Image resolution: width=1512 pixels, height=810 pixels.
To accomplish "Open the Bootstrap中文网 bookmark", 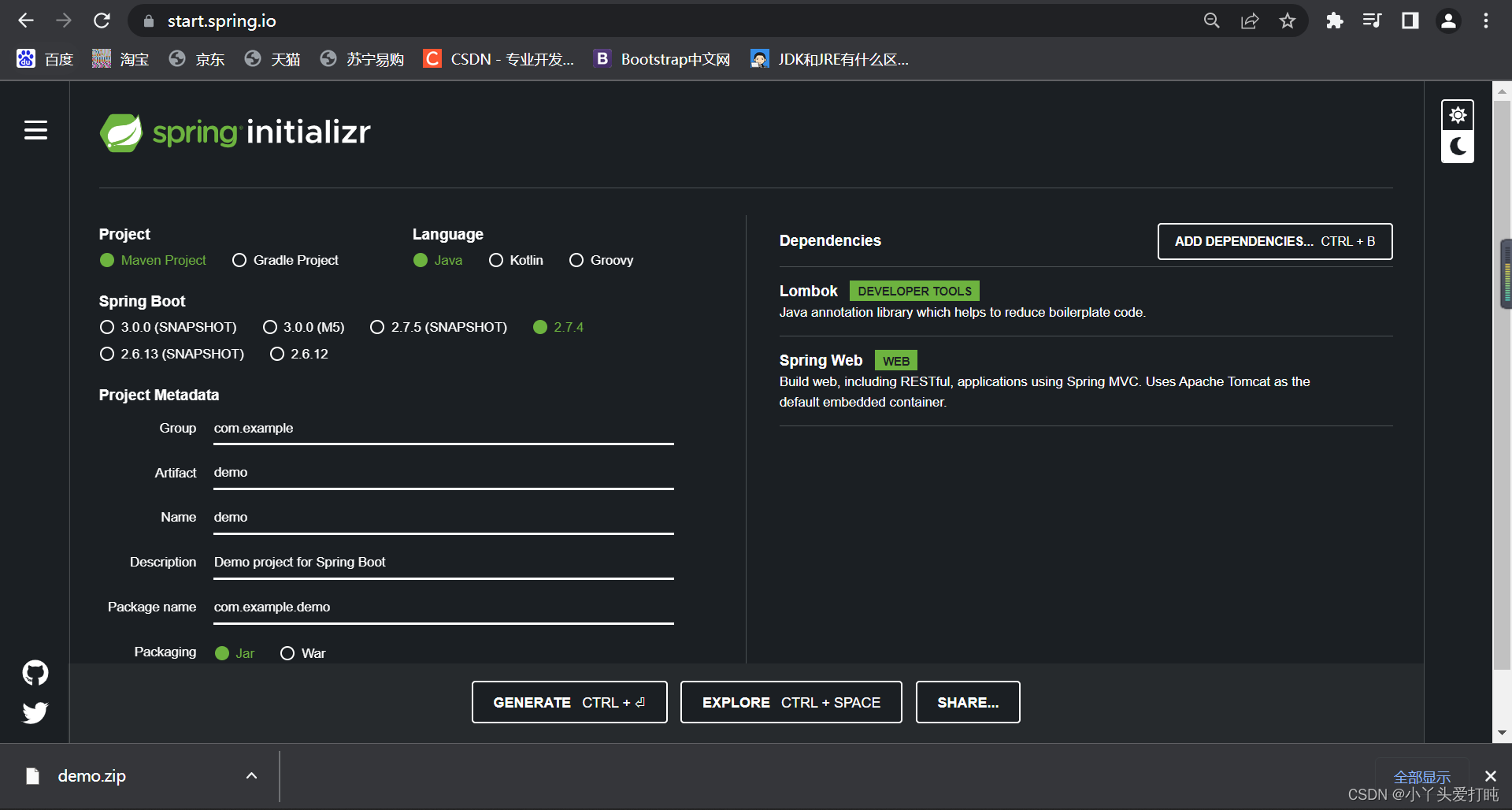I will pos(662,59).
